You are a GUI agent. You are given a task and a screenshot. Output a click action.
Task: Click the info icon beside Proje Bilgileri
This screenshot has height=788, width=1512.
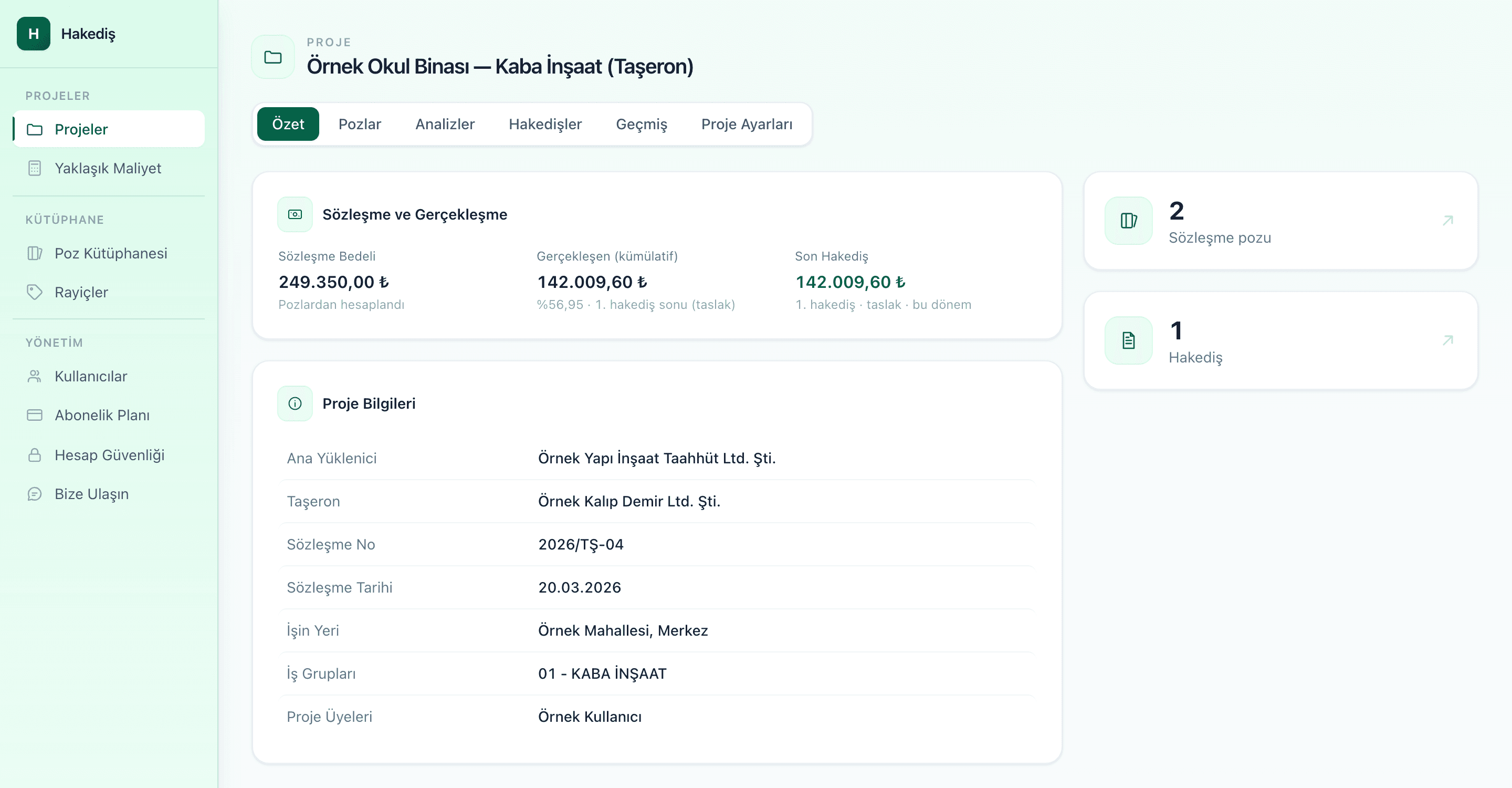(x=295, y=403)
